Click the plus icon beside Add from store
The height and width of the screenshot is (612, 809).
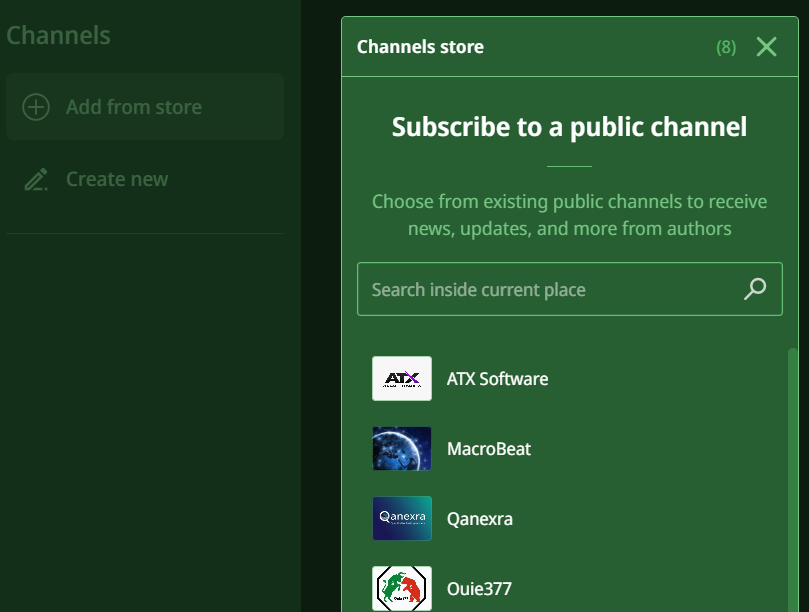coord(36,107)
